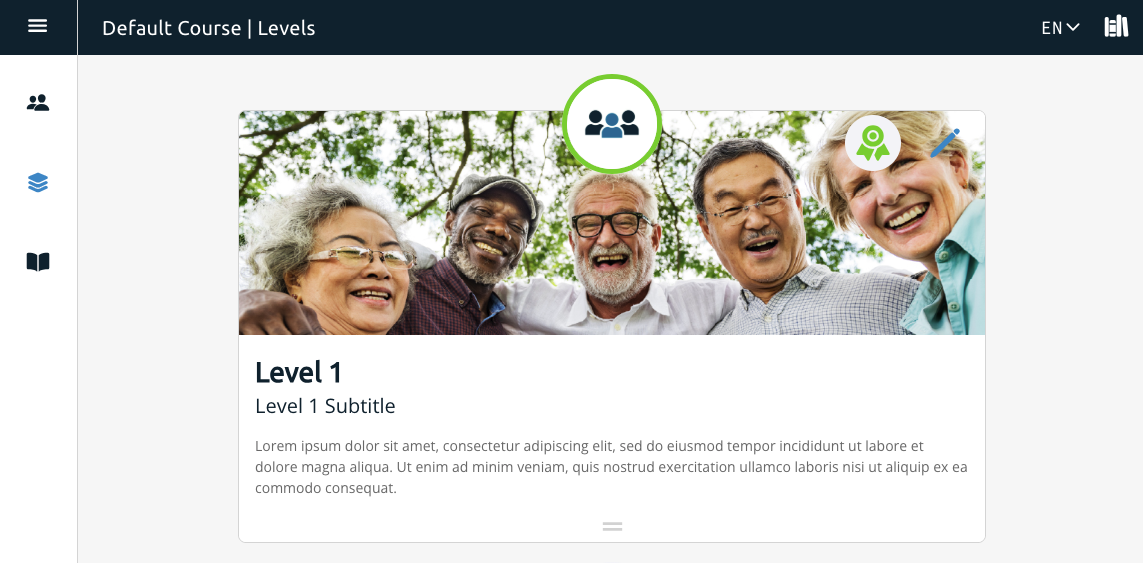
Task: Open the users sidebar icon
Action: click(38, 103)
